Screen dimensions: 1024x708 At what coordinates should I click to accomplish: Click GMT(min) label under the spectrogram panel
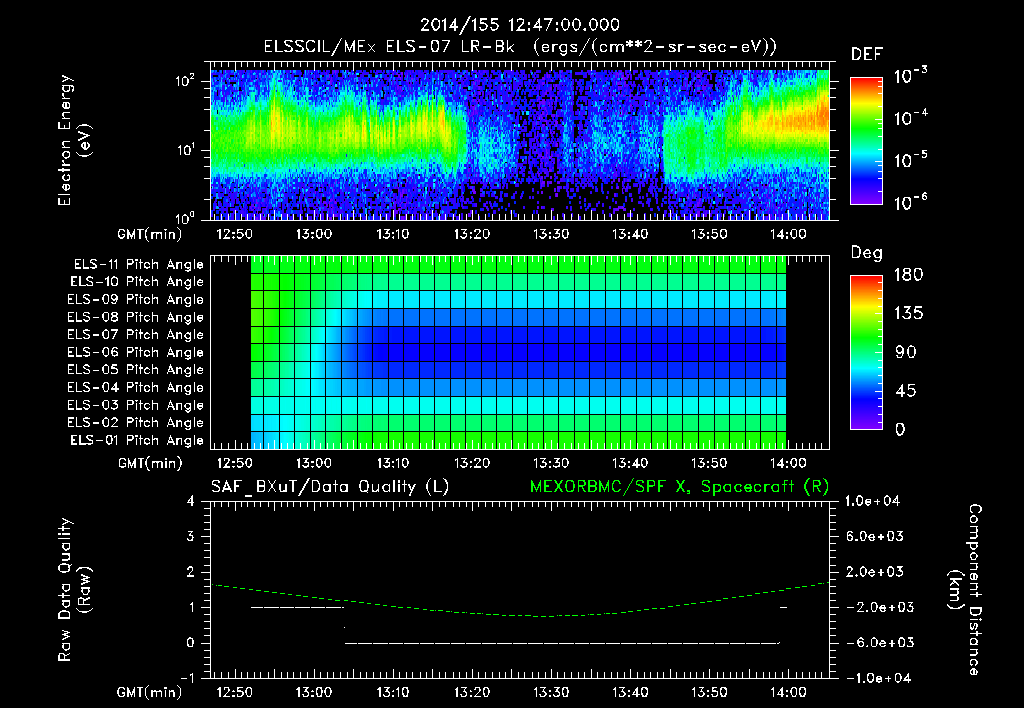150,234
